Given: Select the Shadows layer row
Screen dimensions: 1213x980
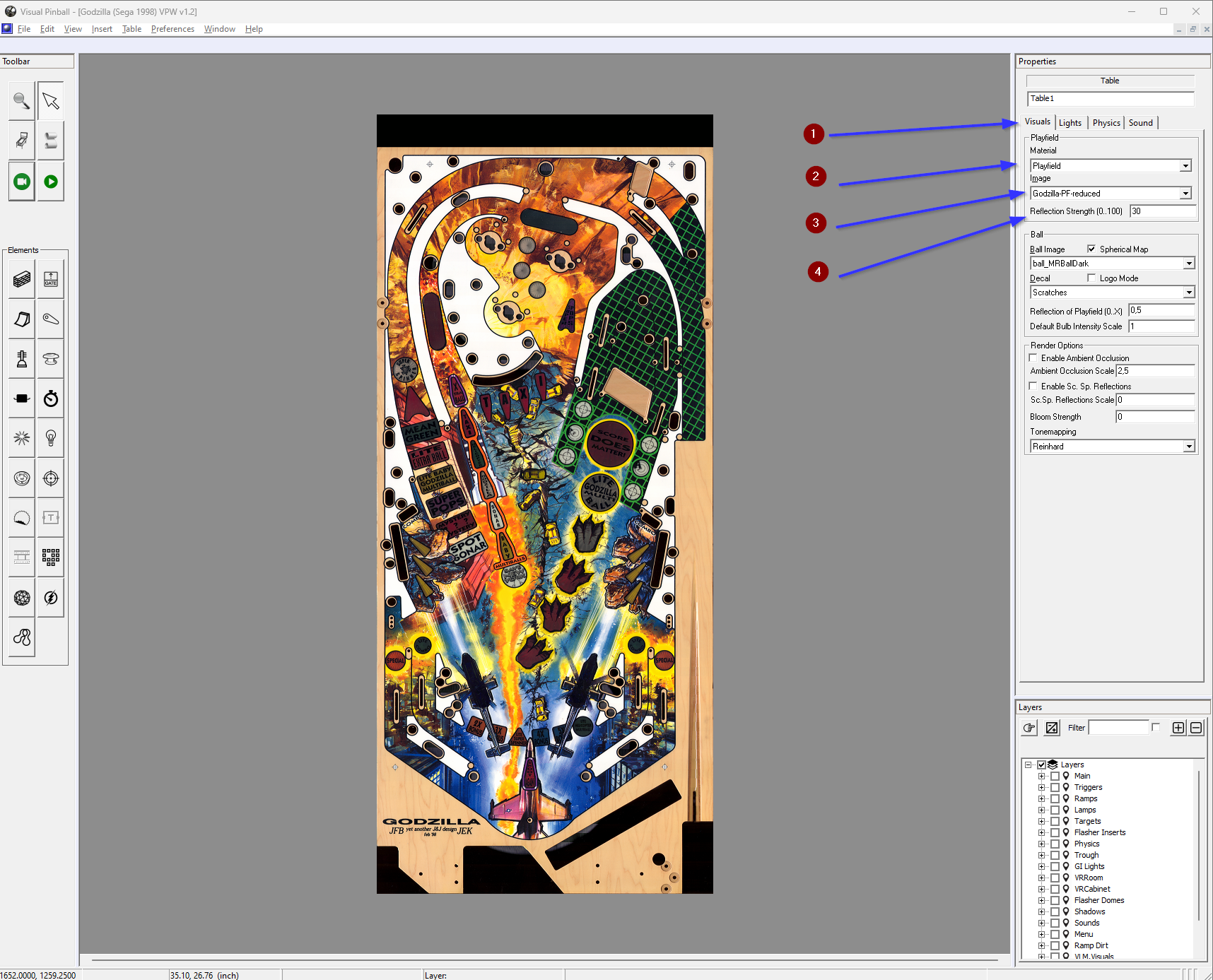Looking at the screenshot, I should click(1089, 911).
